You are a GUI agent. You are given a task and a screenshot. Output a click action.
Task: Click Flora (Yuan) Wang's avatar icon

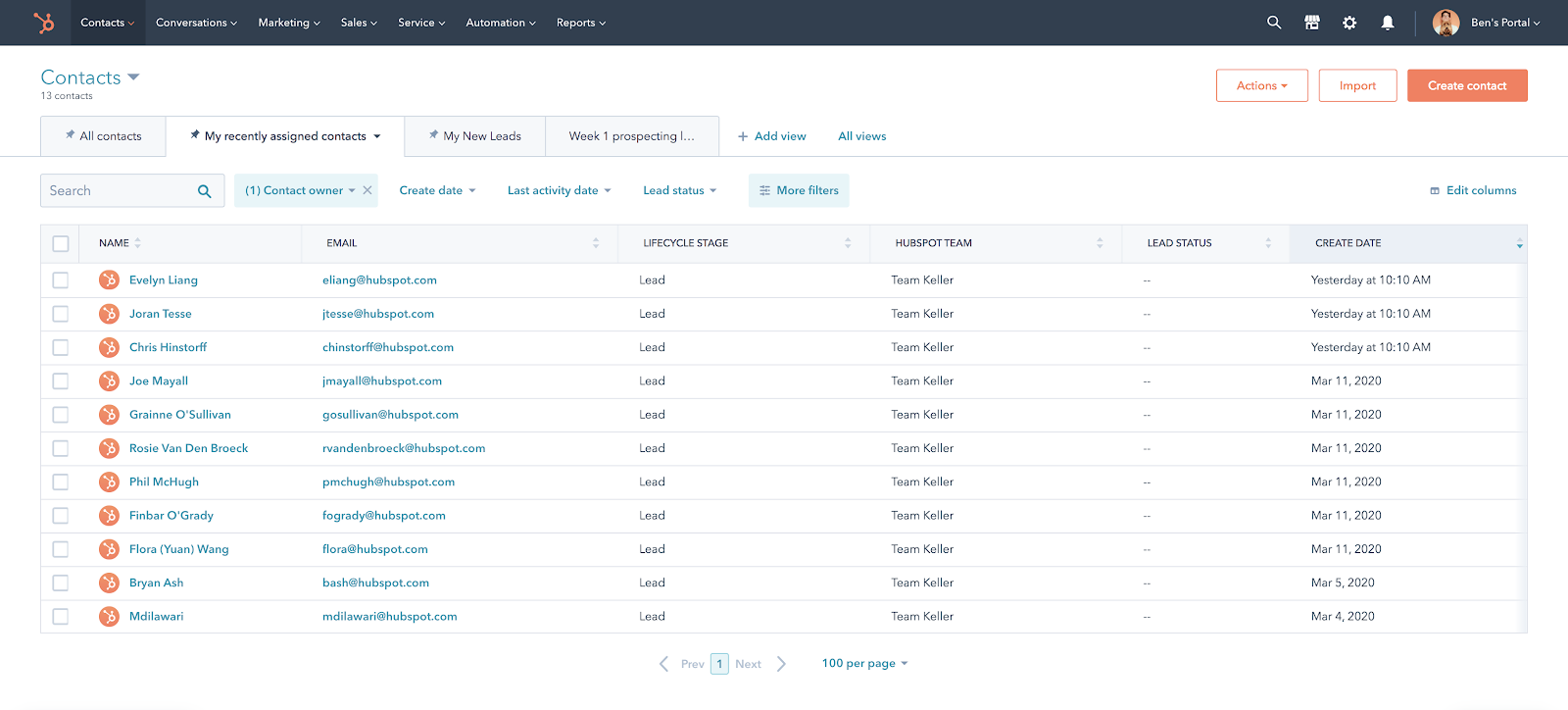[x=109, y=549]
